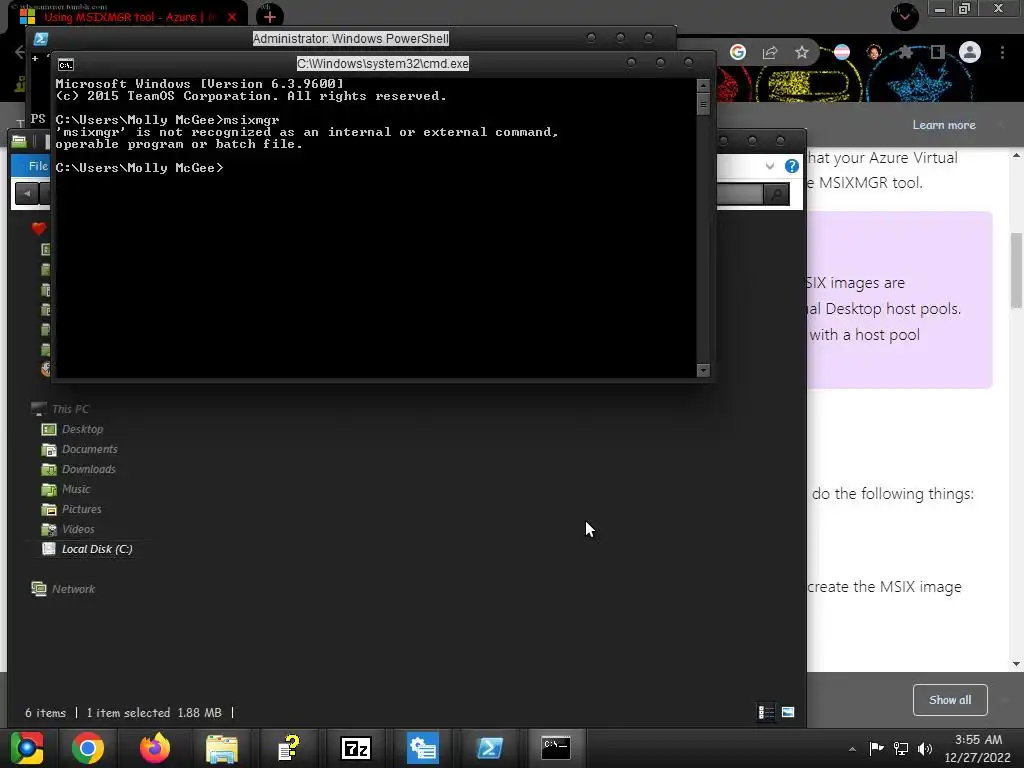Click cmd.exe scrollbar thumb

click(x=703, y=104)
